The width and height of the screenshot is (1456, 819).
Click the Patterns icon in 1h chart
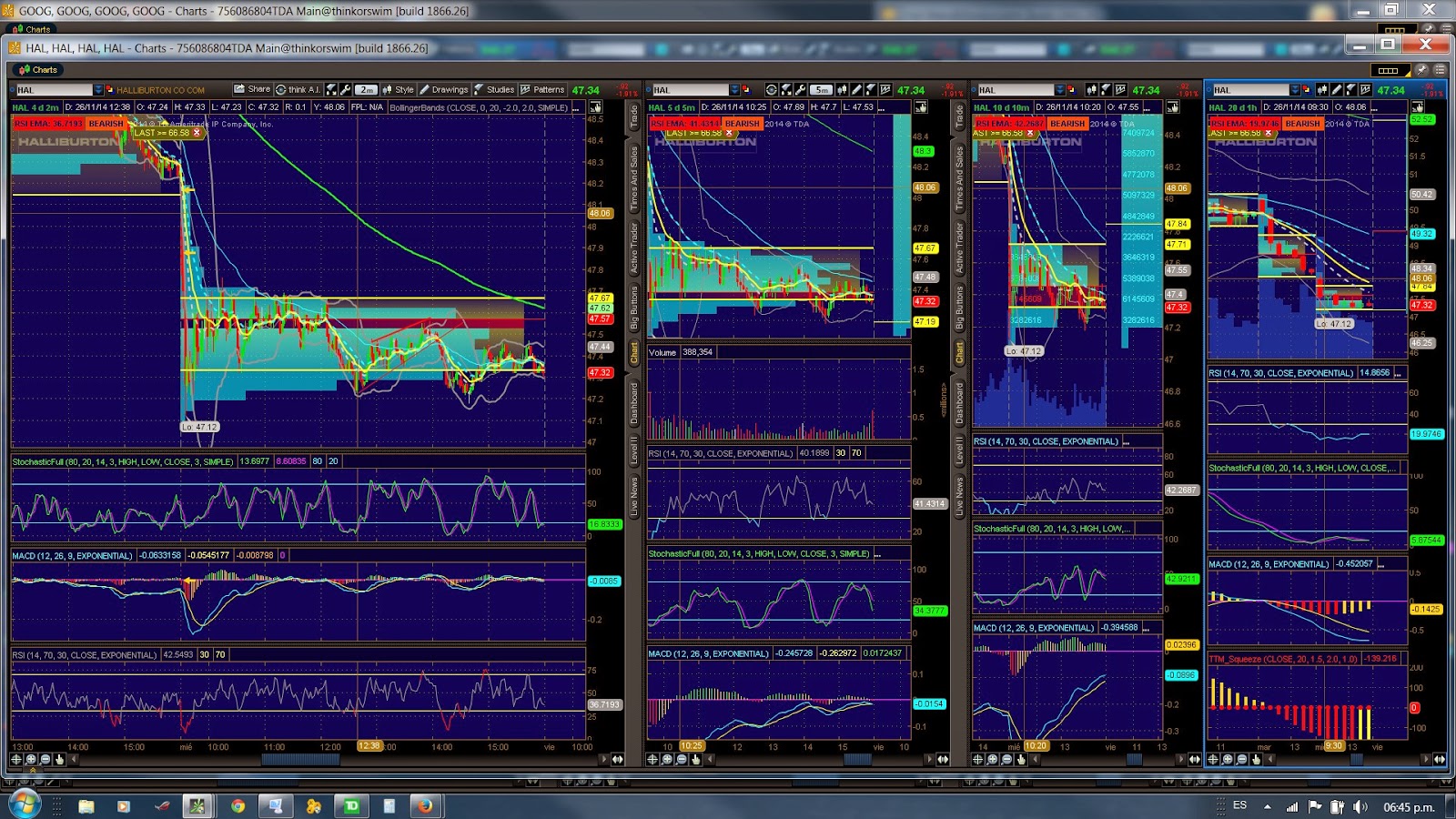pos(1365,90)
